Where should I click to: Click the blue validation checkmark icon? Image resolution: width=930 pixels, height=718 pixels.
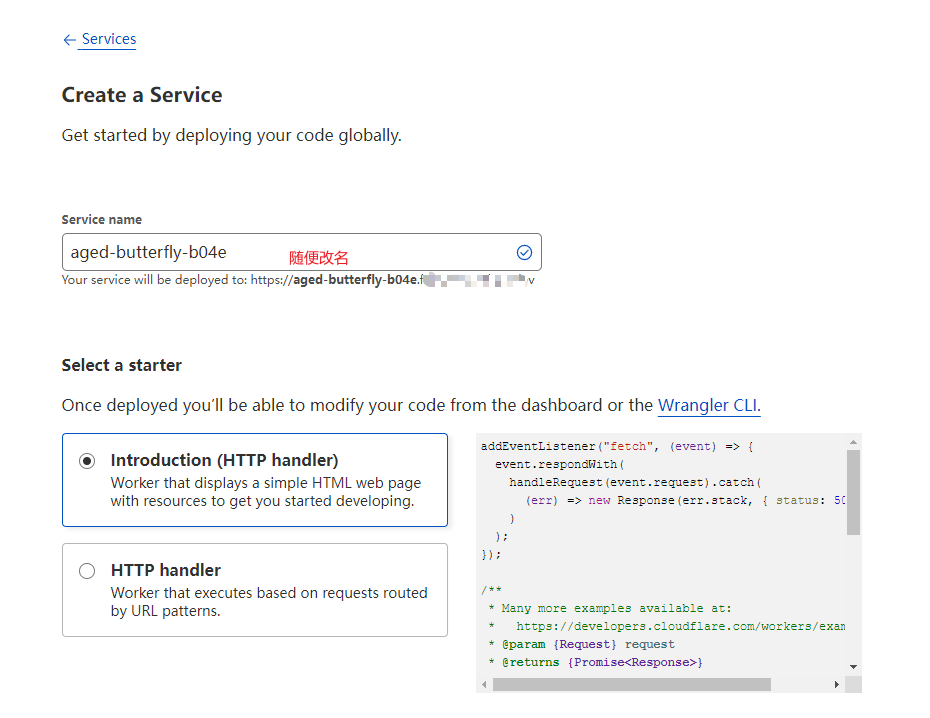coord(524,252)
